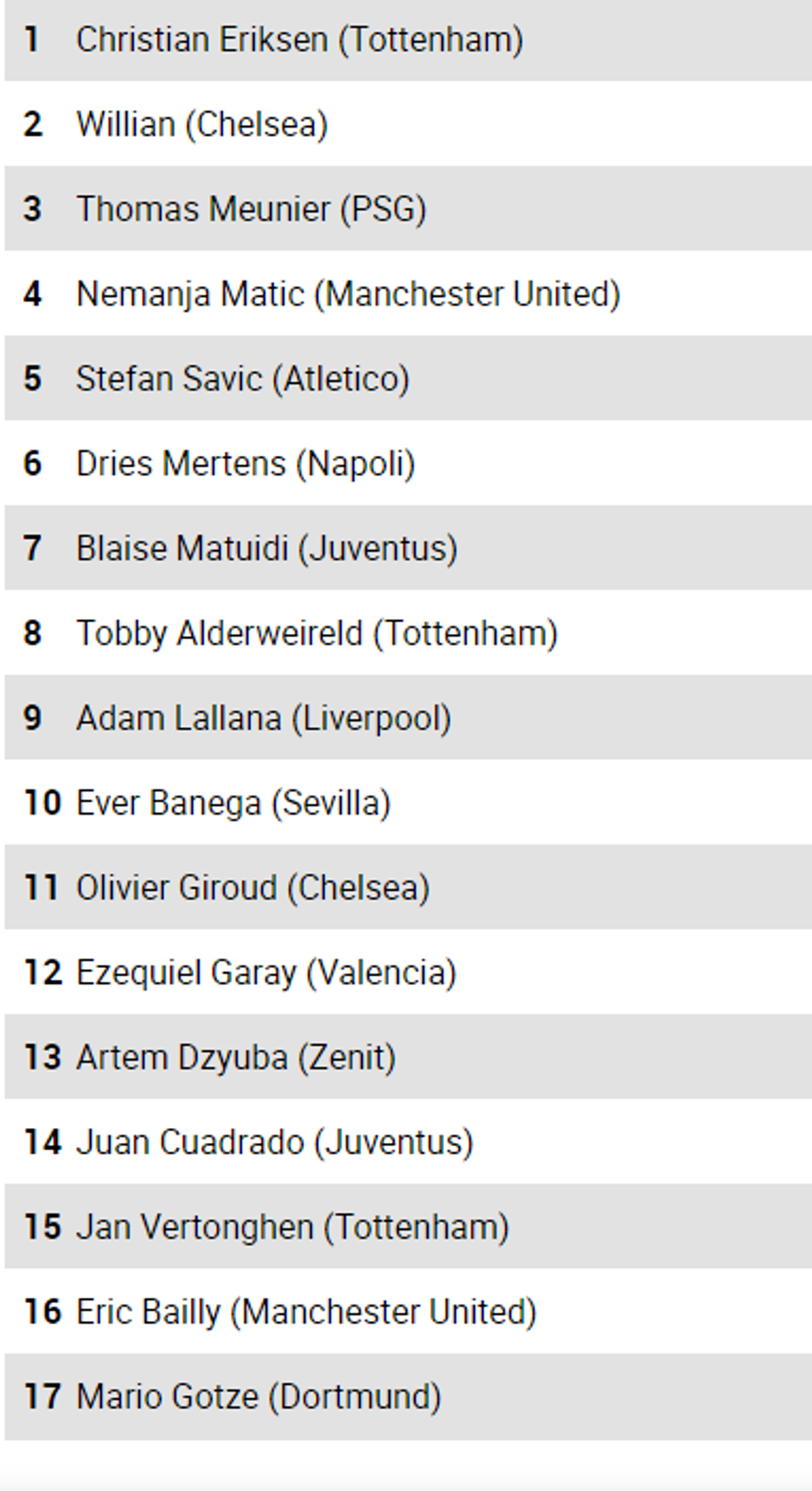Click the Dries Mertens (Napoli) entry

click(x=245, y=463)
